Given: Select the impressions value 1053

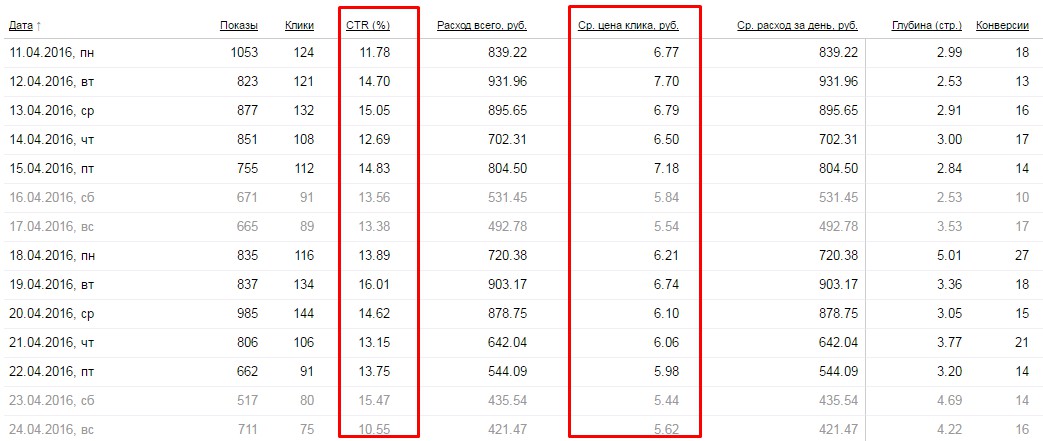Looking at the screenshot, I should point(243,53).
